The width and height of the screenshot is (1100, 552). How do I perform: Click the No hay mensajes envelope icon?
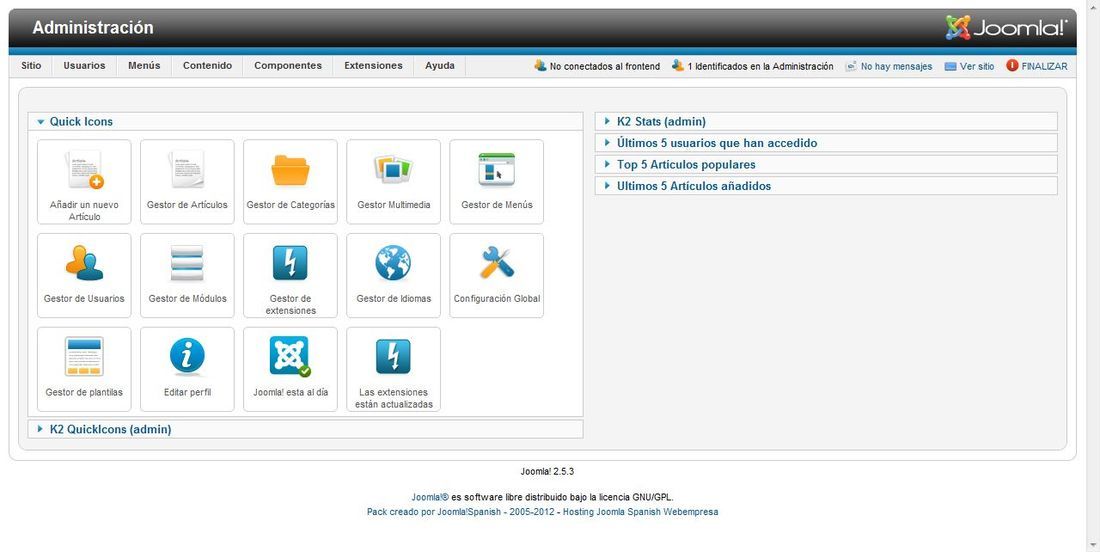(x=851, y=66)
